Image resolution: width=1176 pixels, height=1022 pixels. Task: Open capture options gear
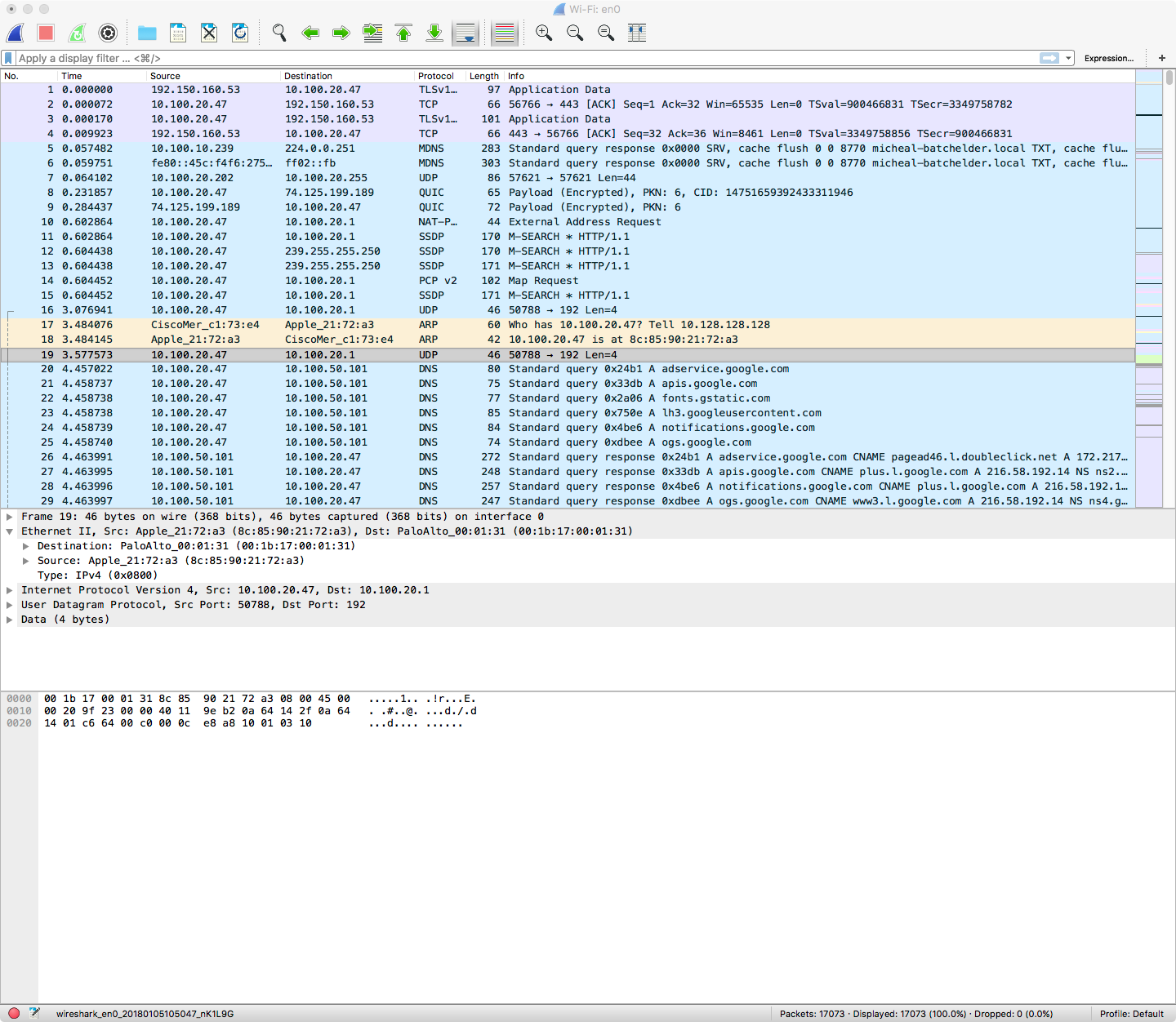[108, 33]
